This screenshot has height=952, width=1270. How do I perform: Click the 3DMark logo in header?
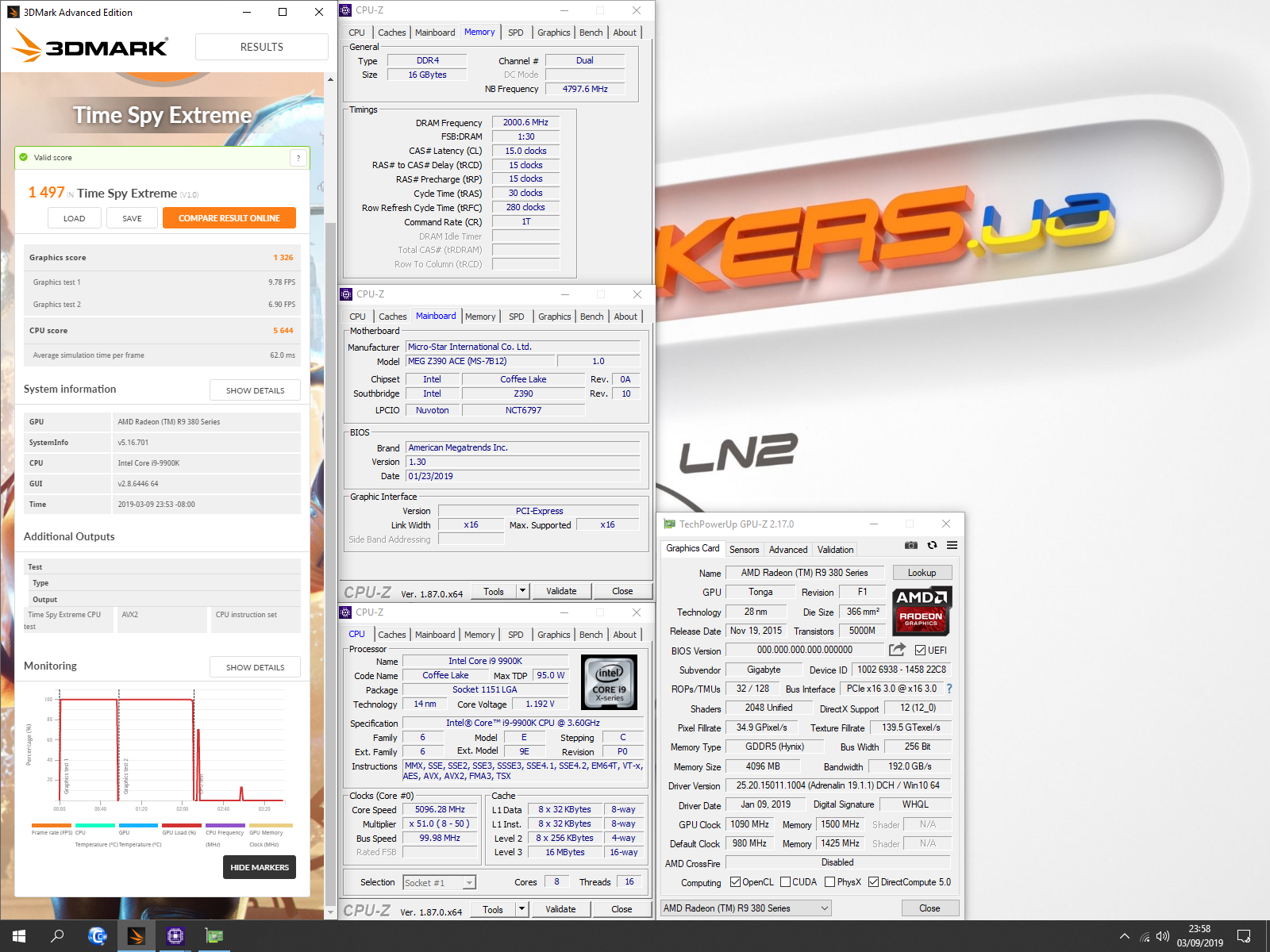pos(90,46)
